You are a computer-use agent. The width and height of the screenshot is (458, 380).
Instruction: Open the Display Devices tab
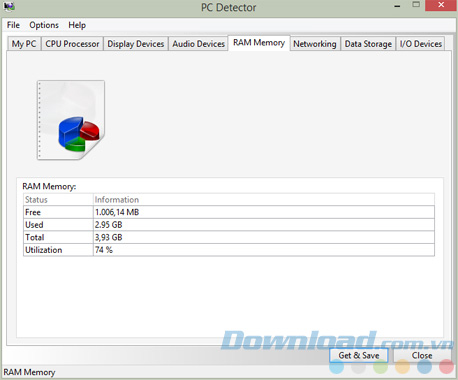[x=136, y=44]
